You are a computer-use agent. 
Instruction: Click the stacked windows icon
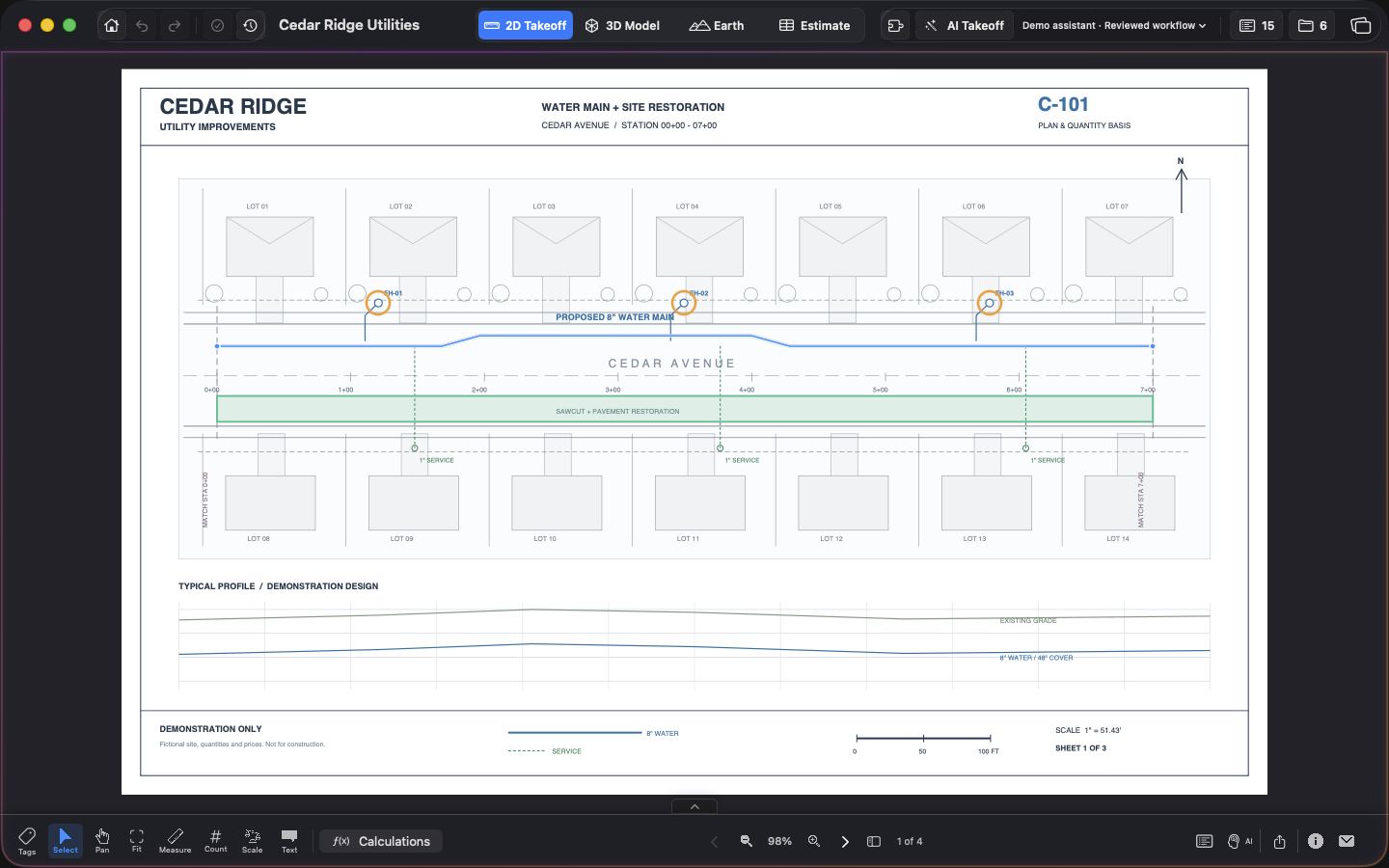click(x=1361, y=26)
